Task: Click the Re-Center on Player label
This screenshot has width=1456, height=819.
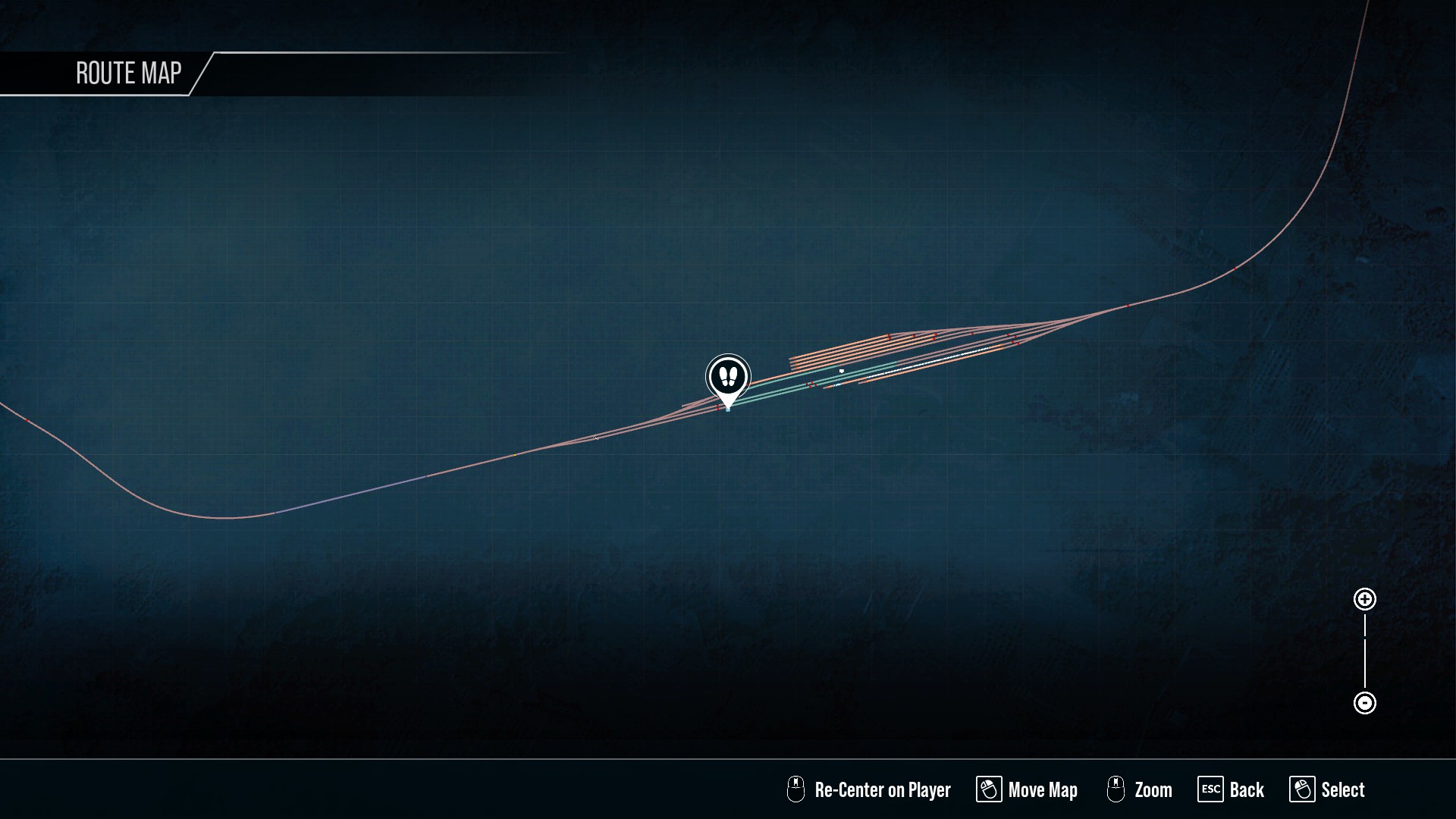Action: tap(882, 790)
